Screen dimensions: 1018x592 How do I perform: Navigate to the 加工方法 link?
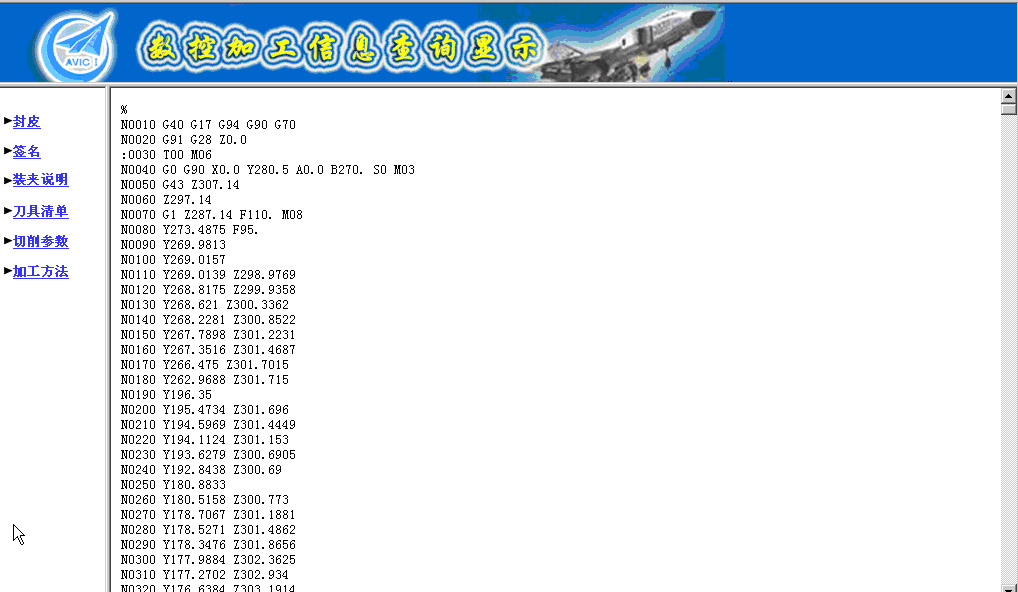point(41,272)
